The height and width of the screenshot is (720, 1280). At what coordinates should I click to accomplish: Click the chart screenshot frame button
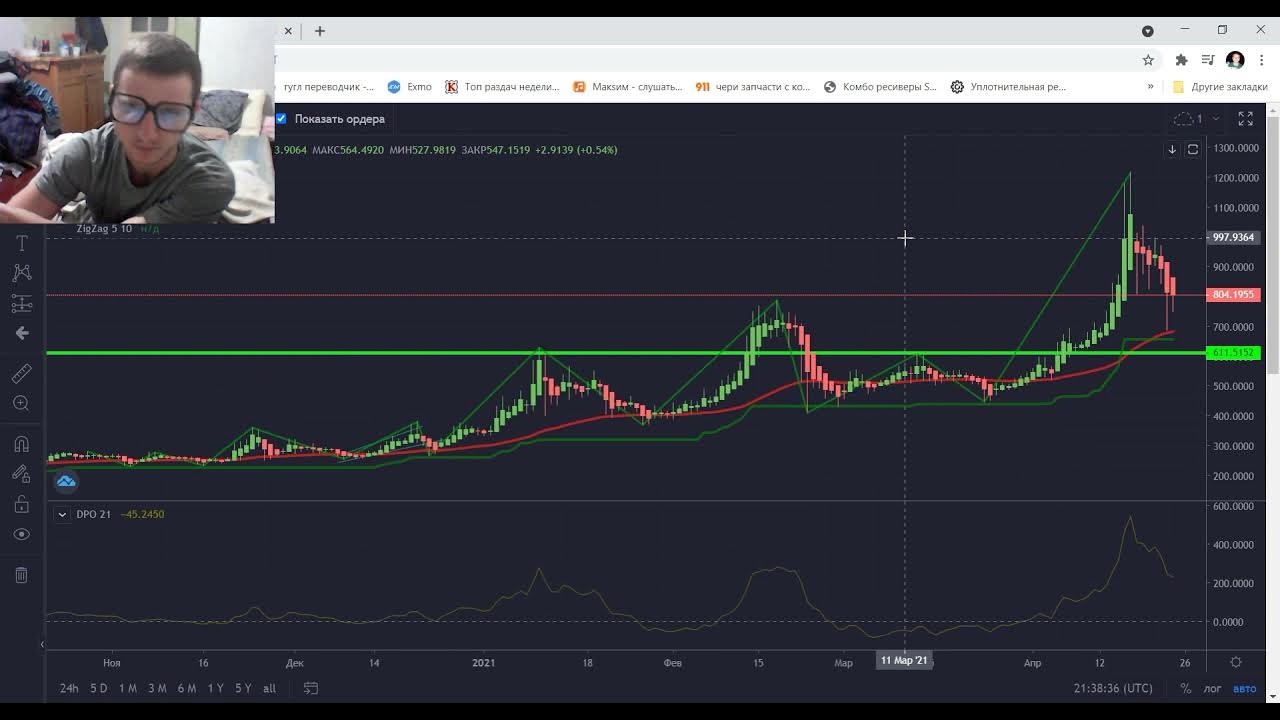pos(1193,149)
